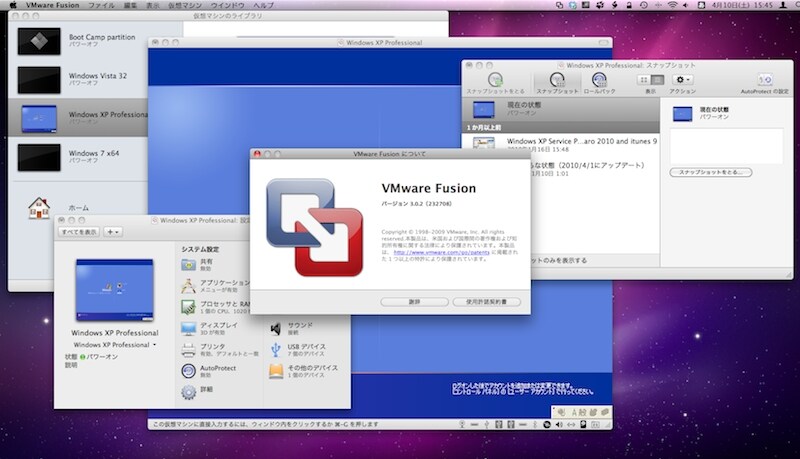Click the Acknowledgments (謝辞) button in About dialog
The height and width of the screenshot is (459, 800).
[414, 302]
